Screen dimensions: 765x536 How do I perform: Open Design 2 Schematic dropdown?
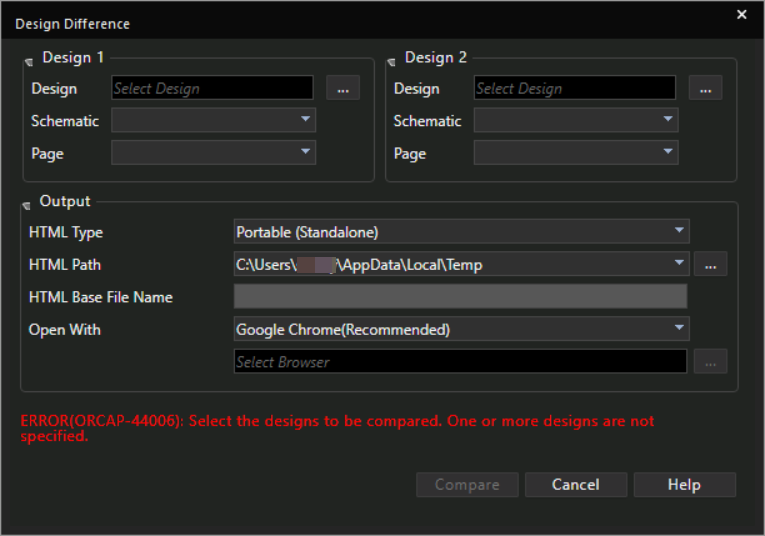coord(667,120)
